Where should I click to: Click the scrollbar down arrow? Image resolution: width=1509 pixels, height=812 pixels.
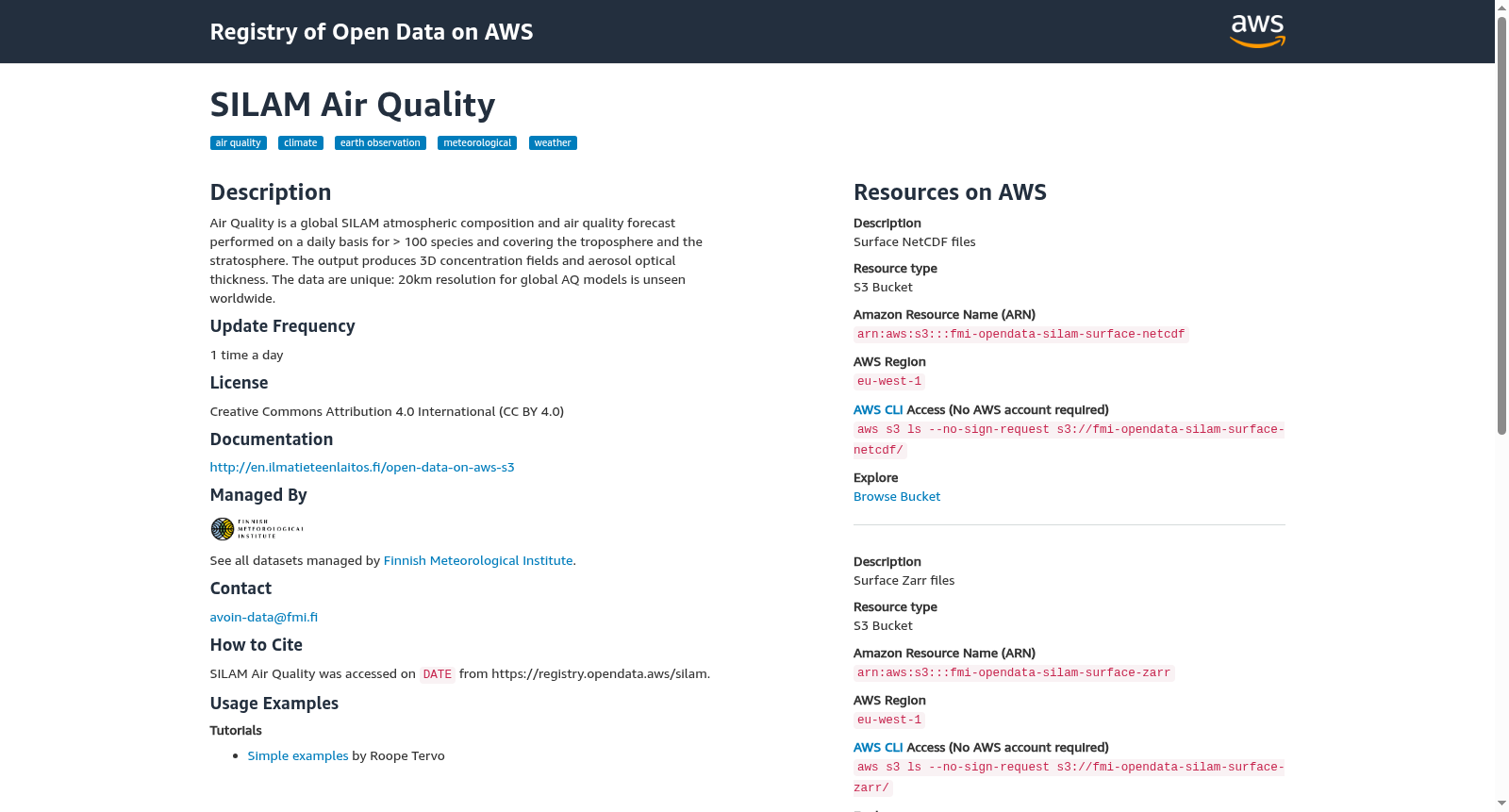coord(1501,804)
